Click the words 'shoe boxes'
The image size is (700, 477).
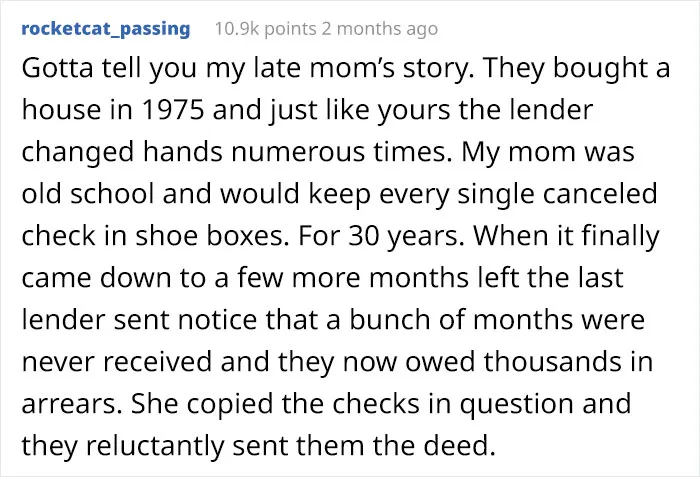tap(209, 236)
